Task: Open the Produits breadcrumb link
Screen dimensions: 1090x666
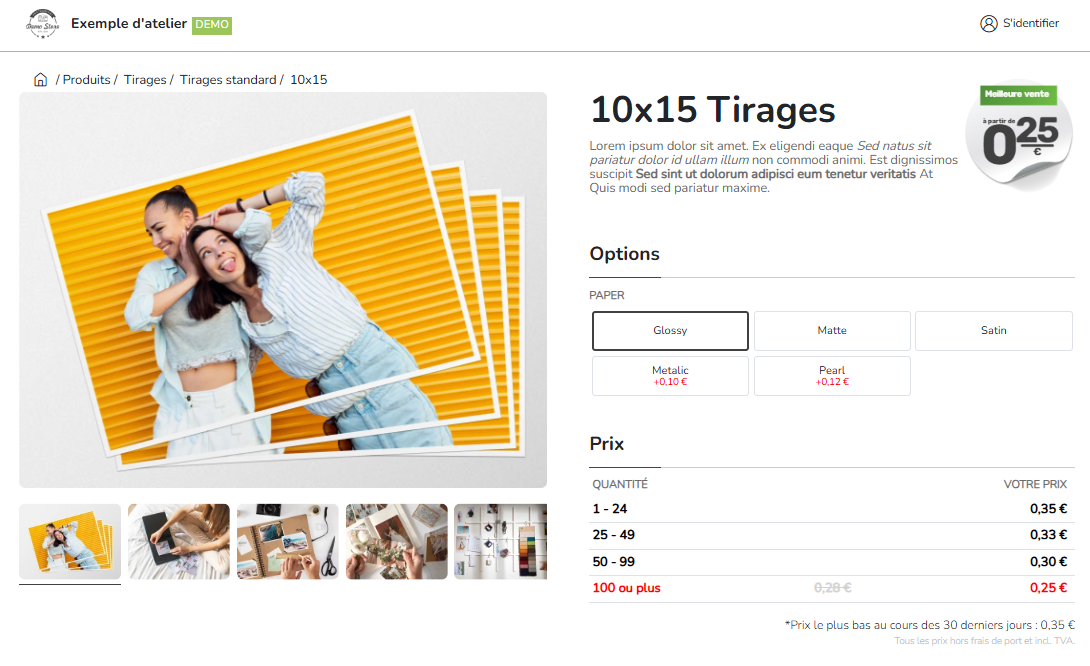Action: coord(86,80)
